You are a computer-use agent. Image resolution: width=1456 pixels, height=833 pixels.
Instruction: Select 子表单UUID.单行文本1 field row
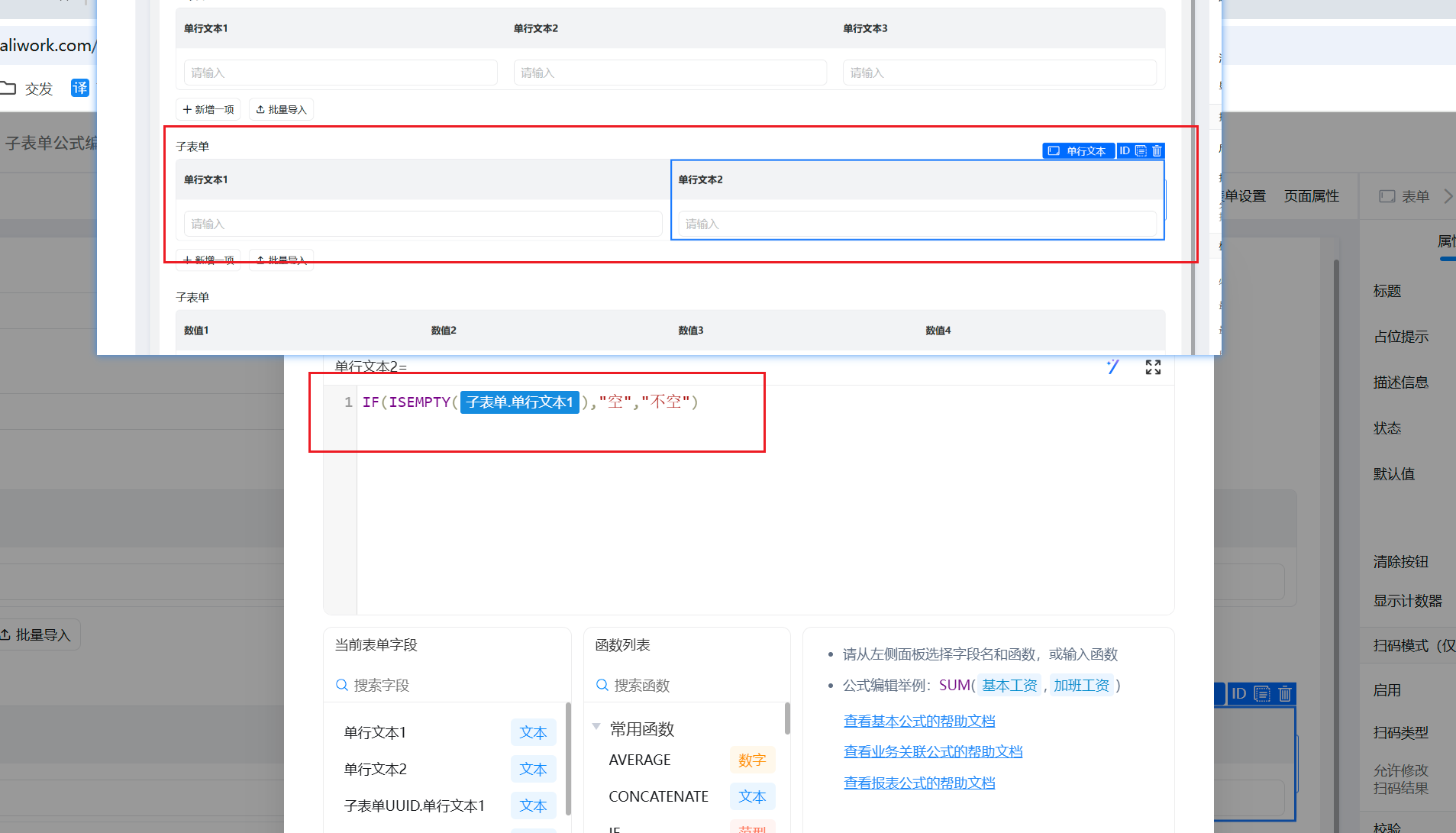(x=449, y=806)
